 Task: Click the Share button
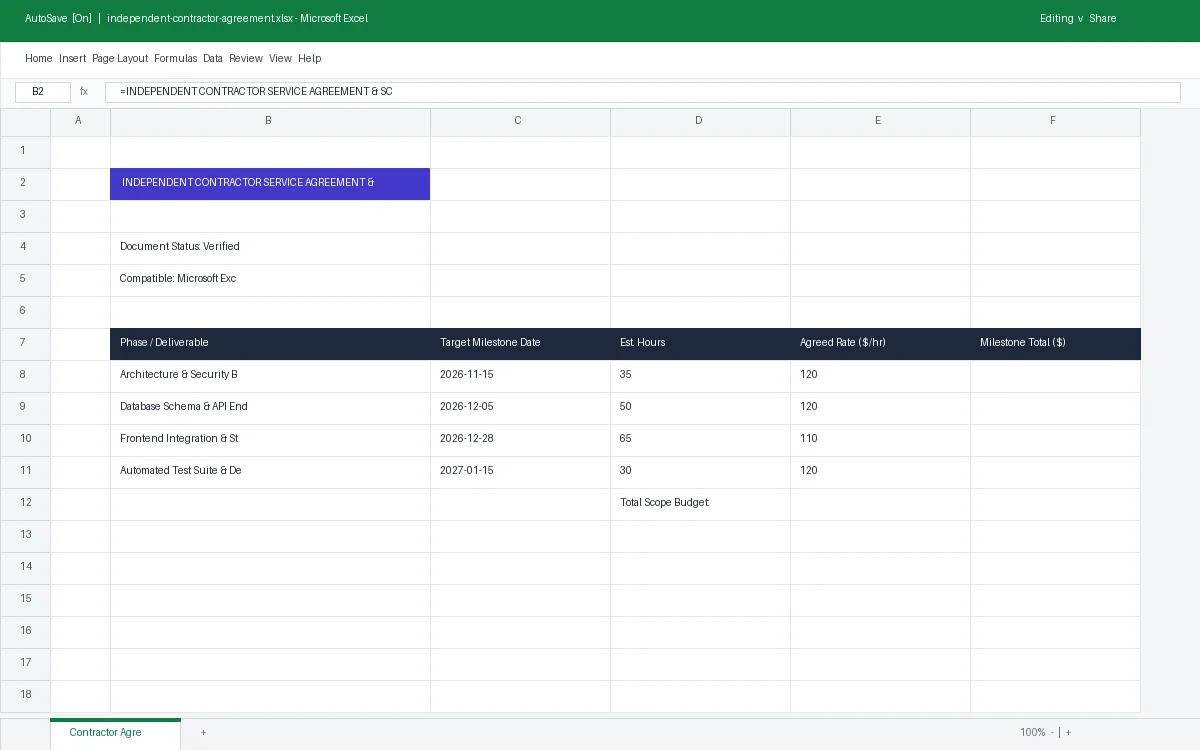coord(1103,19)
